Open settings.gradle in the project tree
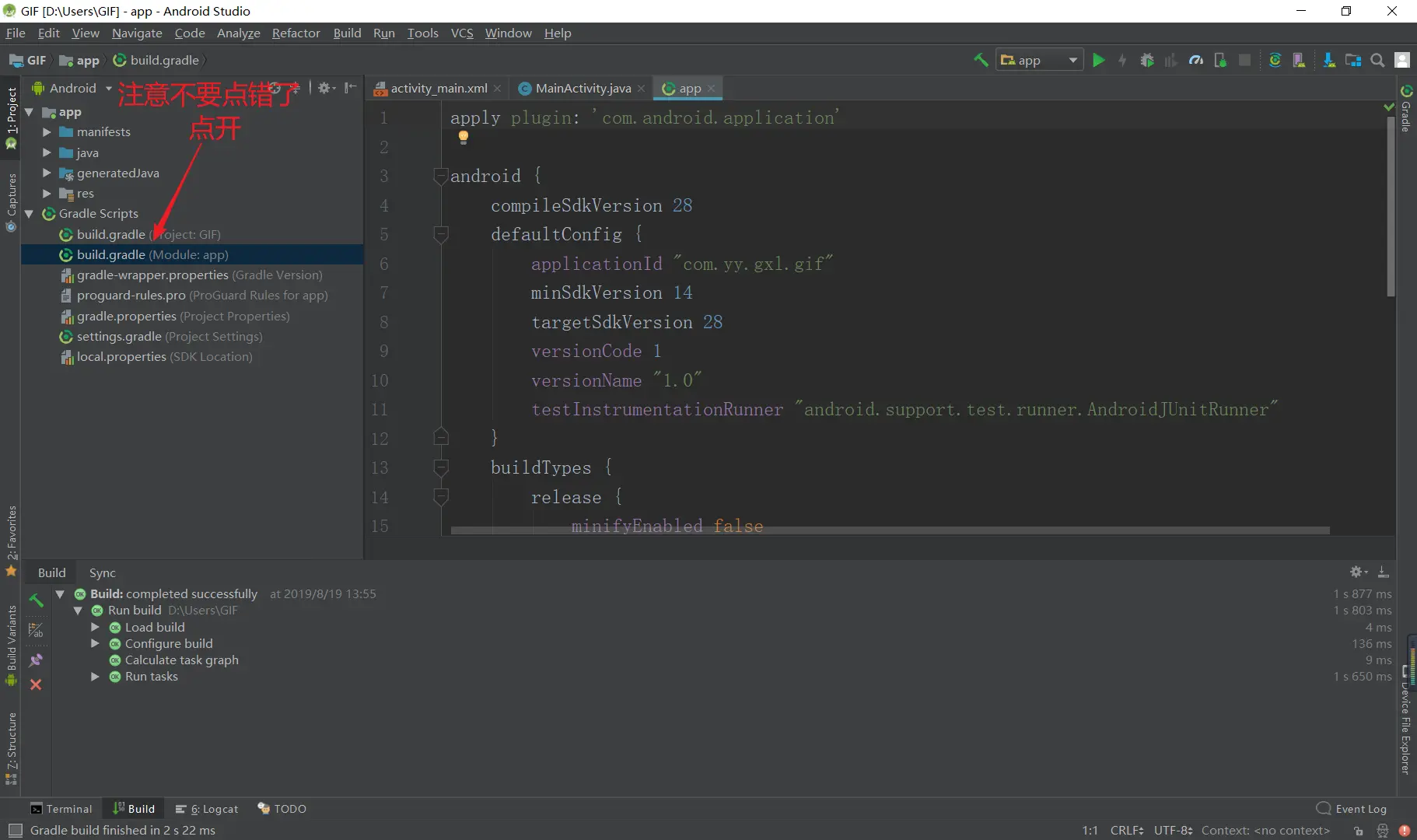1417x840 pixels. [x=119, y=337]
